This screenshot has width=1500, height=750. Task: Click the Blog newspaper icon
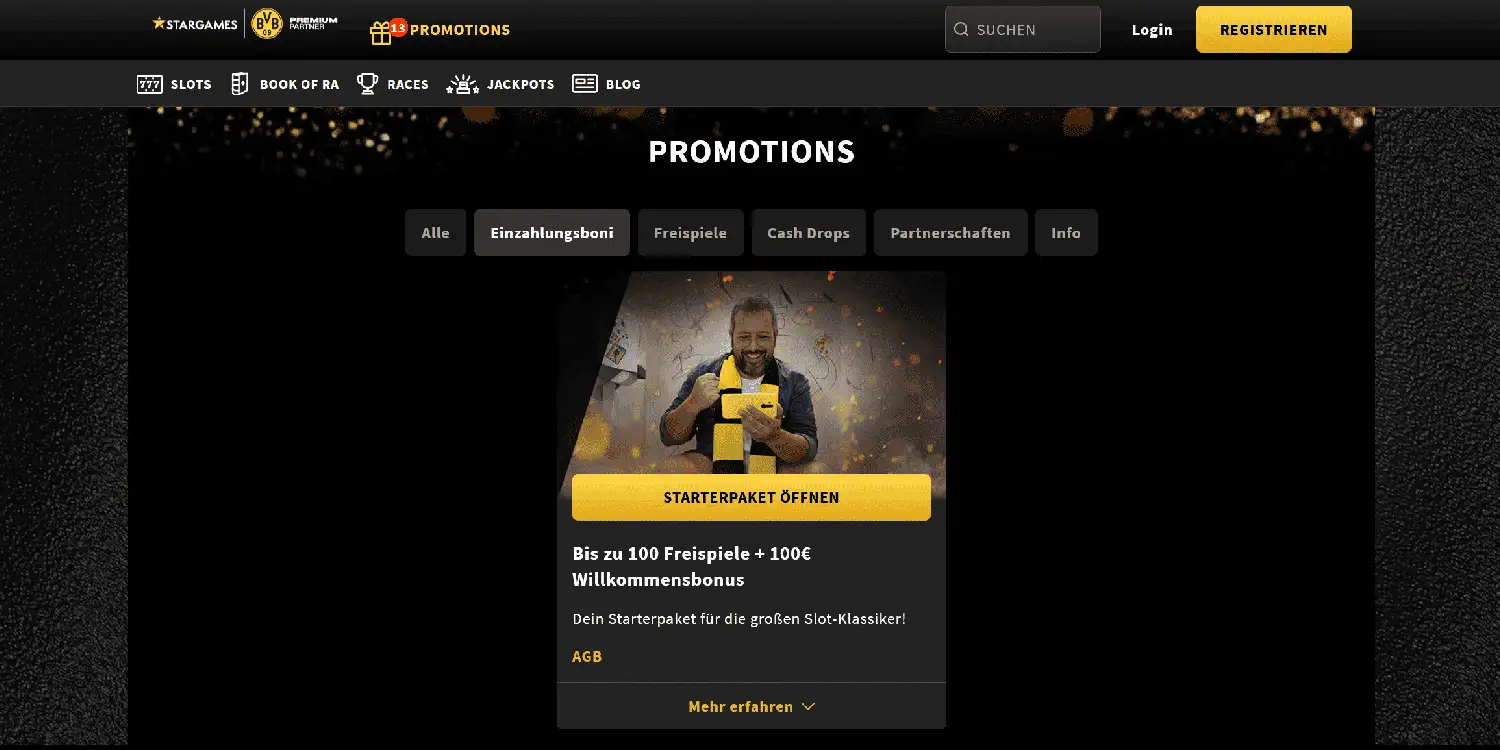pos(585,84)
